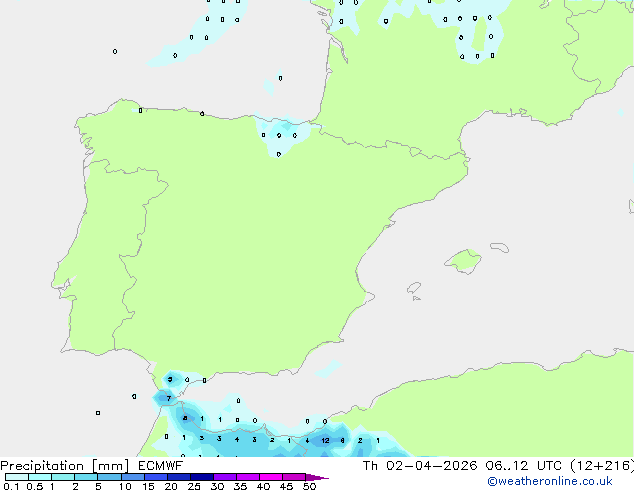Click the "Precipitation" title word
The width and height of the screenshot is (634, 490).
42,466
